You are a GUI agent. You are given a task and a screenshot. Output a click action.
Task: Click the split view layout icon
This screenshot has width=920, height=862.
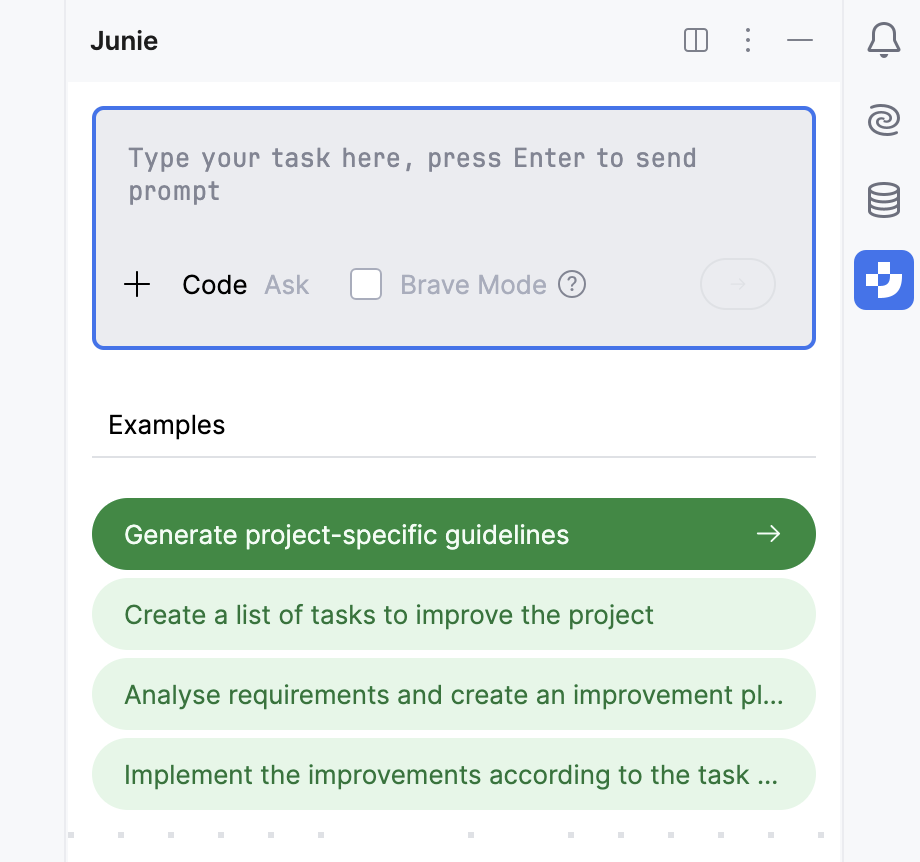tap(696, 40)
